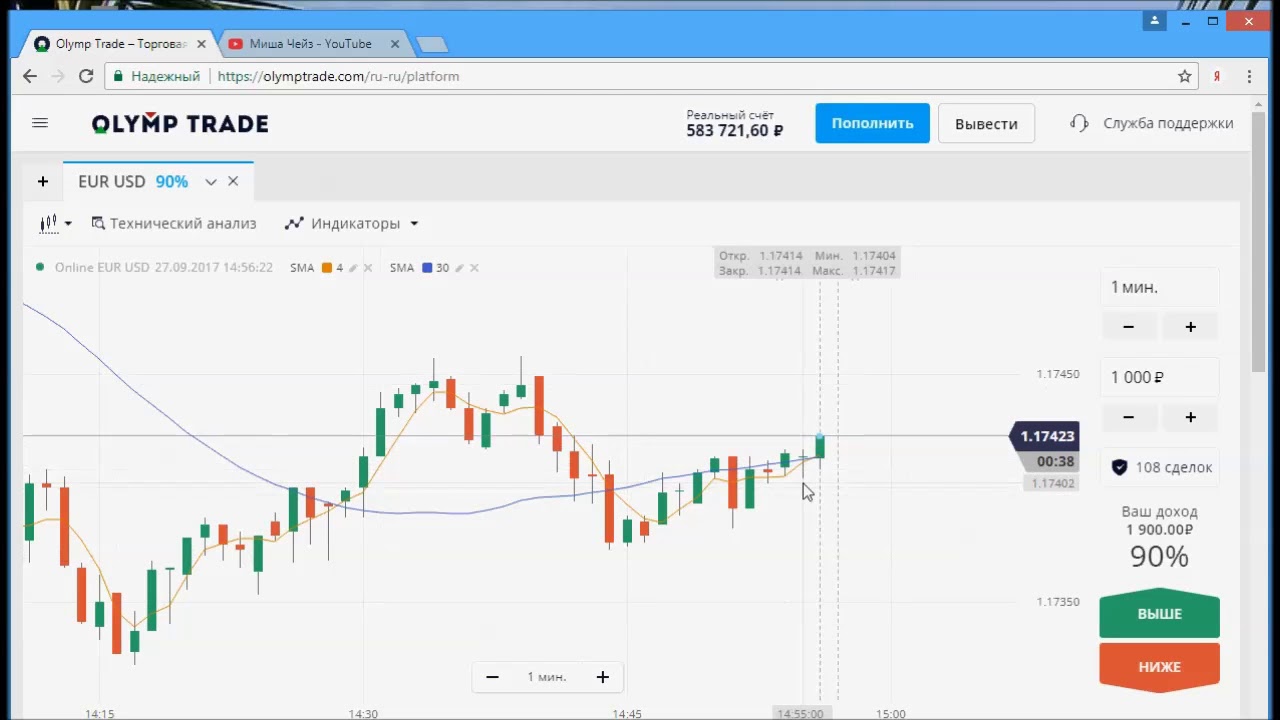Expand the EUR USD asset dropdown chevron
The height and width of the screenshot is (720, 1280).
[x=211, y=181]
